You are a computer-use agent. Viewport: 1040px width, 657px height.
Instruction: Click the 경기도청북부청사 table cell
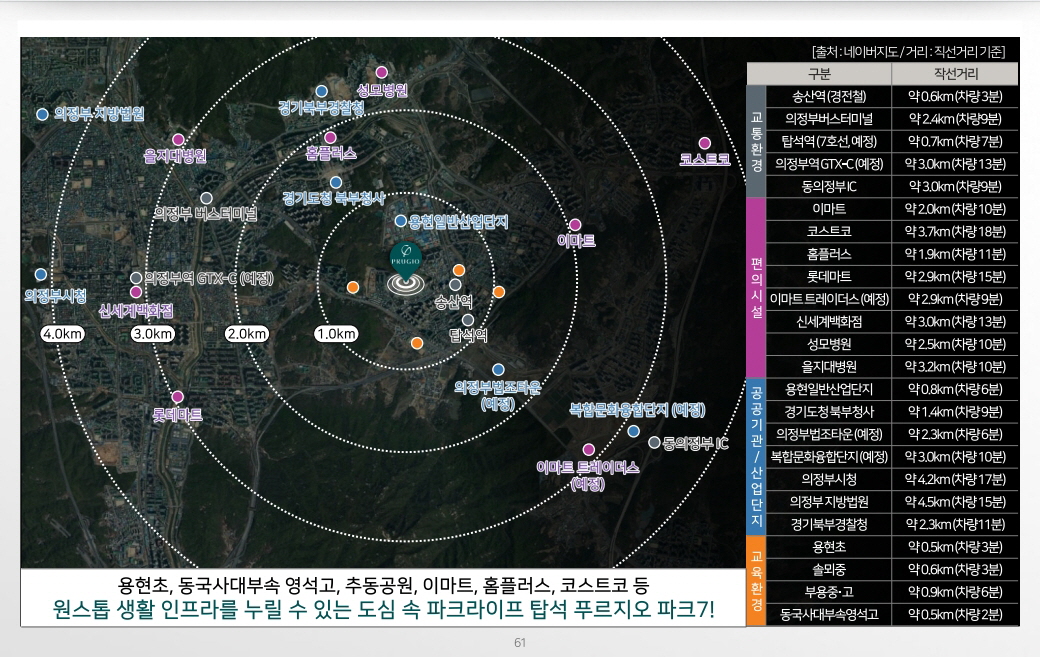coord(829,412)
